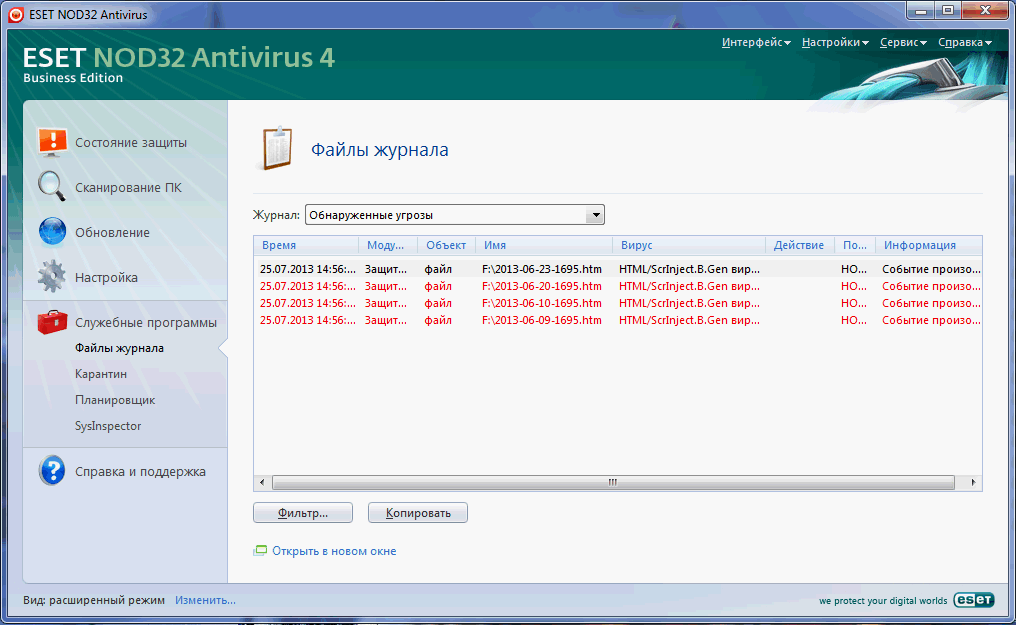Screen dimensions: 1016x625
Task: Open the Настройка section
Action: click(x=106, y=277)
